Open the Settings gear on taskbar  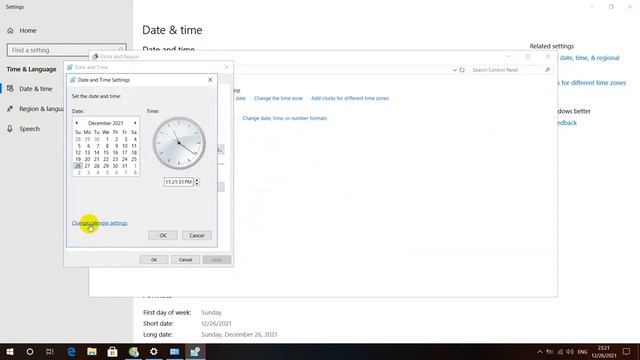(154, 351)
